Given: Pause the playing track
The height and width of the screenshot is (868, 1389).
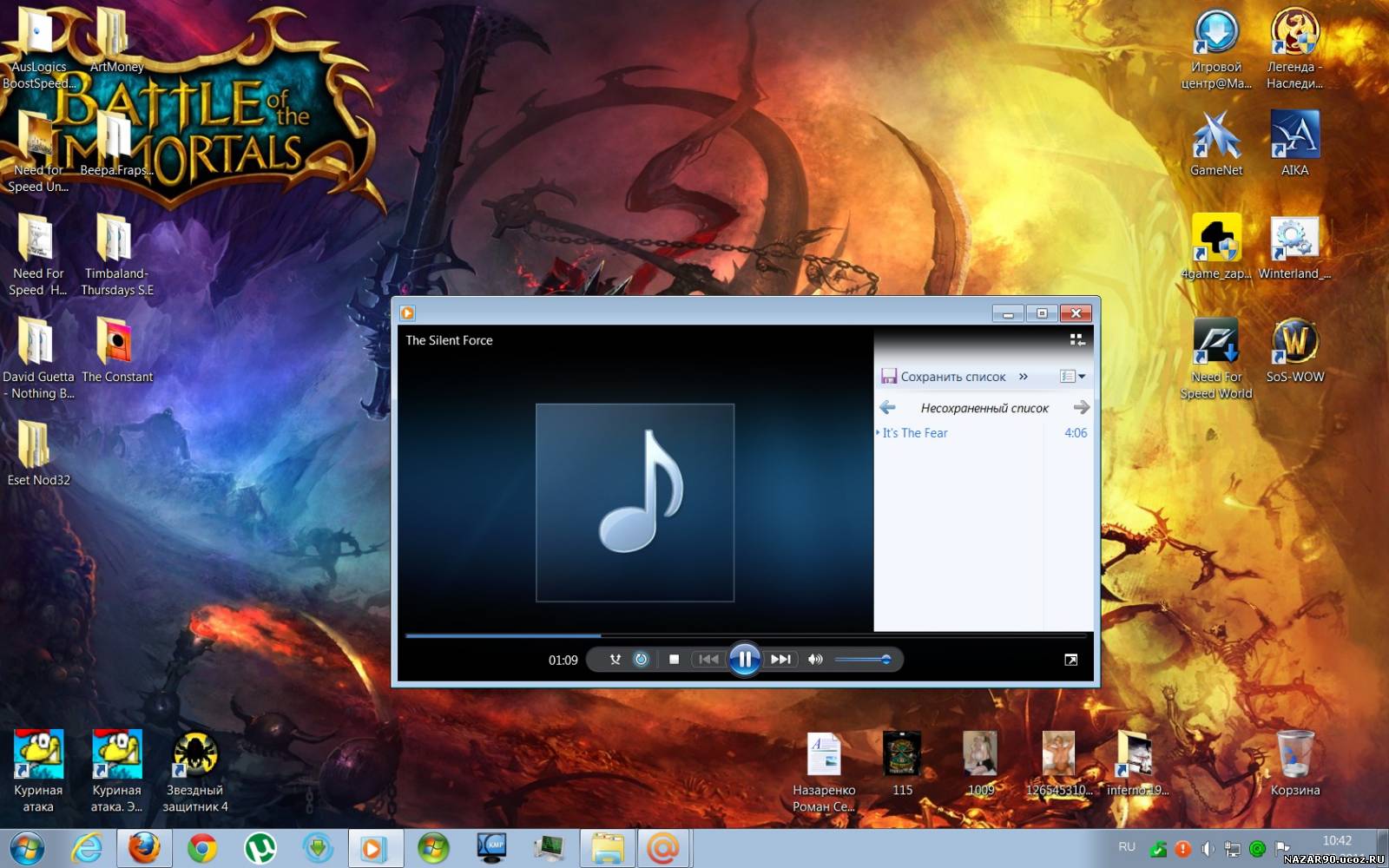Looking at the screenshot, I should 745,660.
